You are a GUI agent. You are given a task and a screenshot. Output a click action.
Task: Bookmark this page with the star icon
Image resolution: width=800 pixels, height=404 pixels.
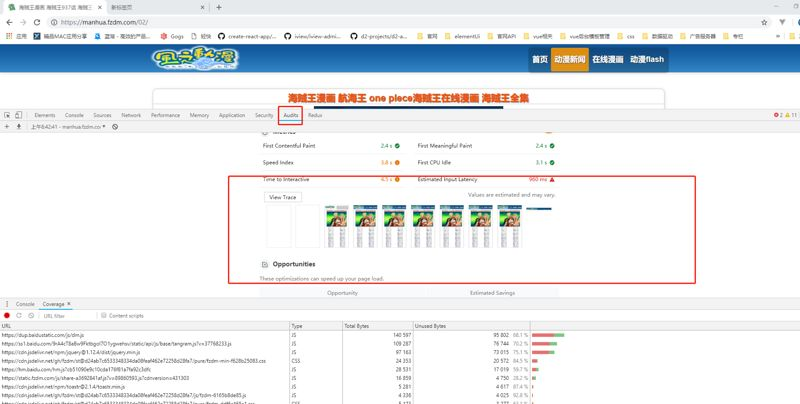[764, 22]
